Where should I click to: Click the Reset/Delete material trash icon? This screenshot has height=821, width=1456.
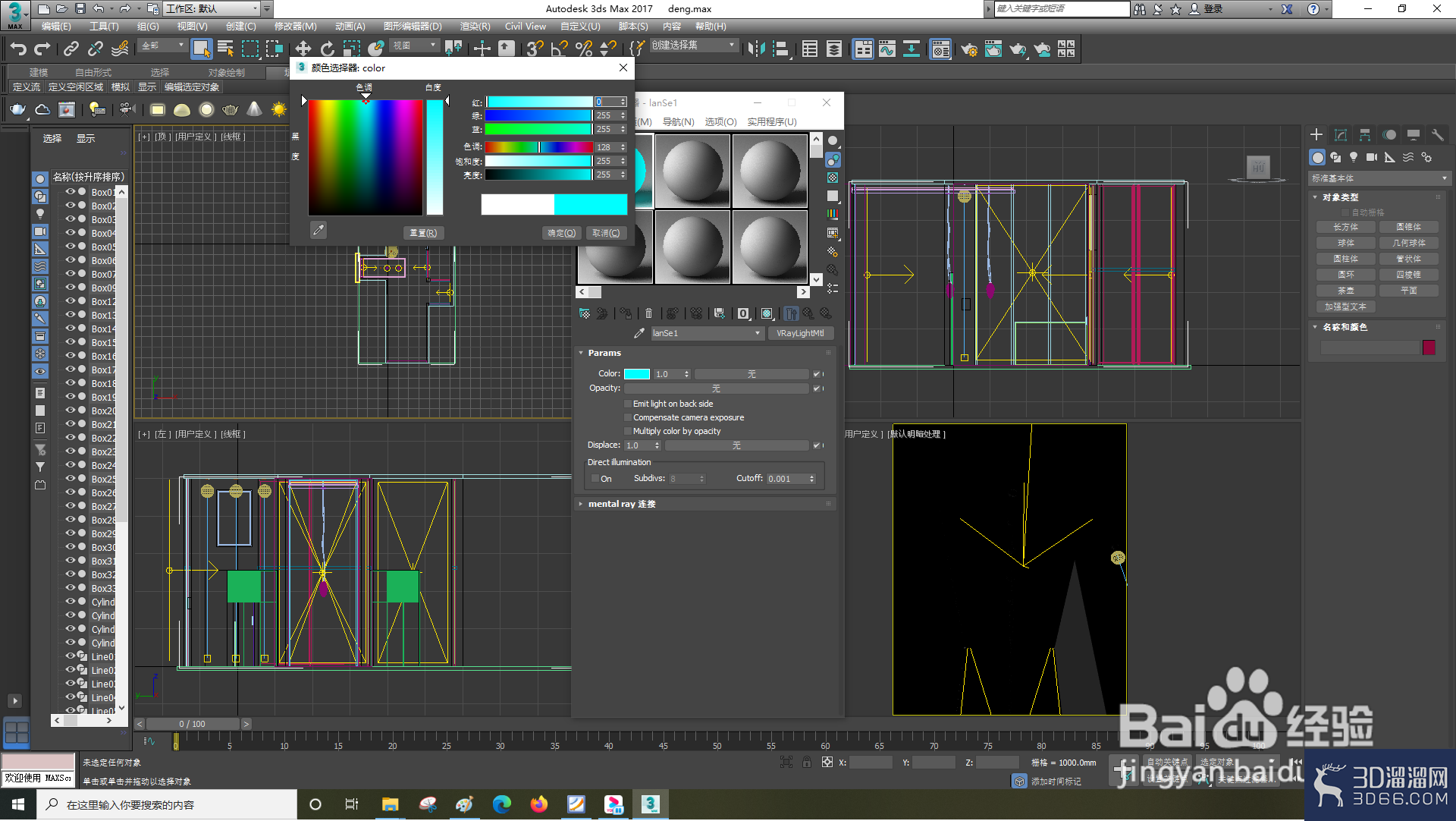648,313
